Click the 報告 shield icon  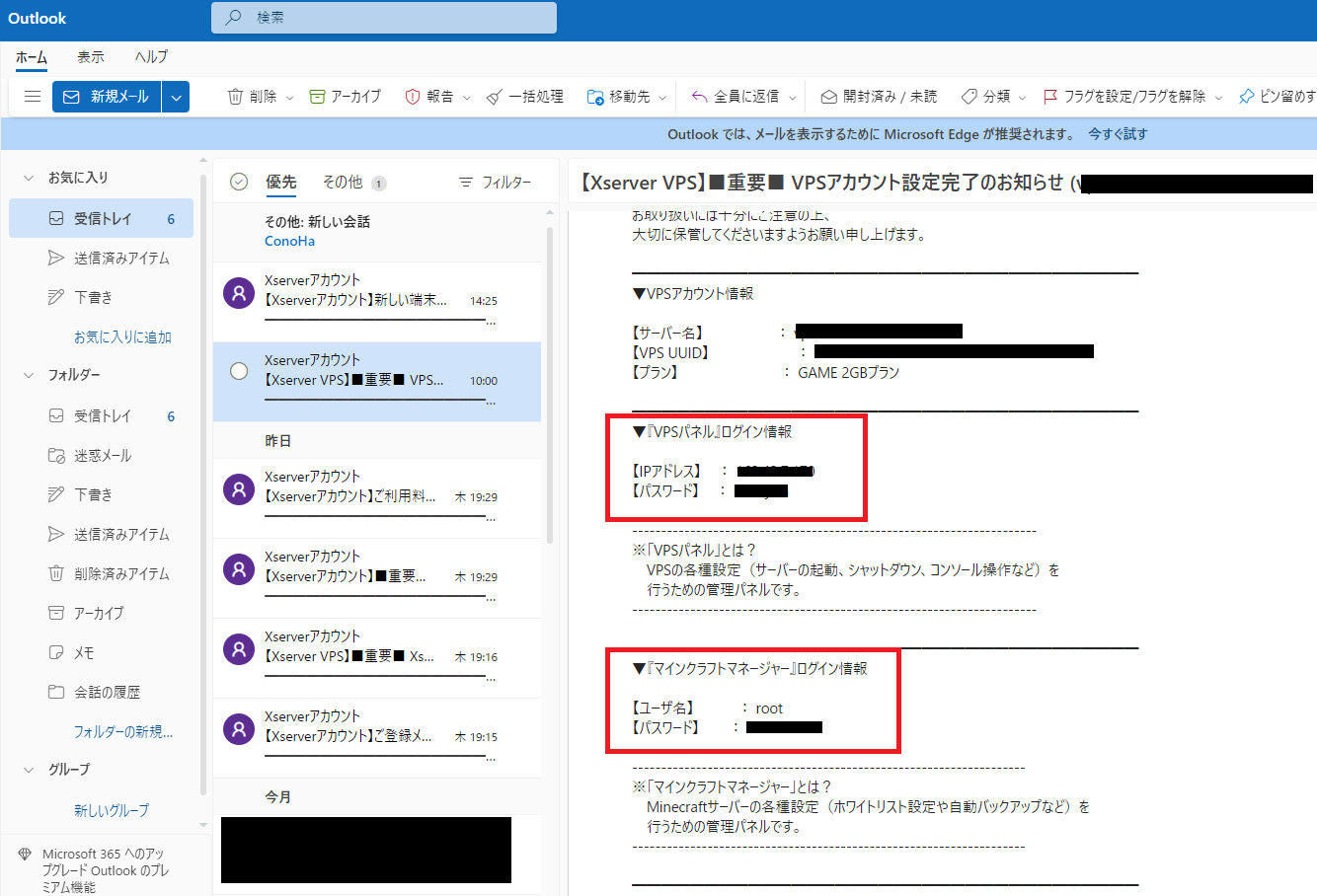[x=413, y=97]
